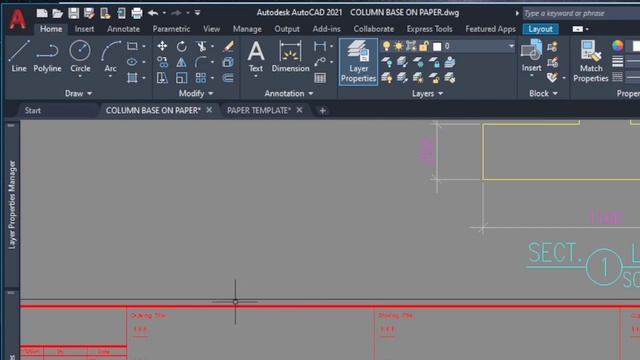Screen dimensions: 640x360
Task: Click the Match Properties icon
Action: 591,61
